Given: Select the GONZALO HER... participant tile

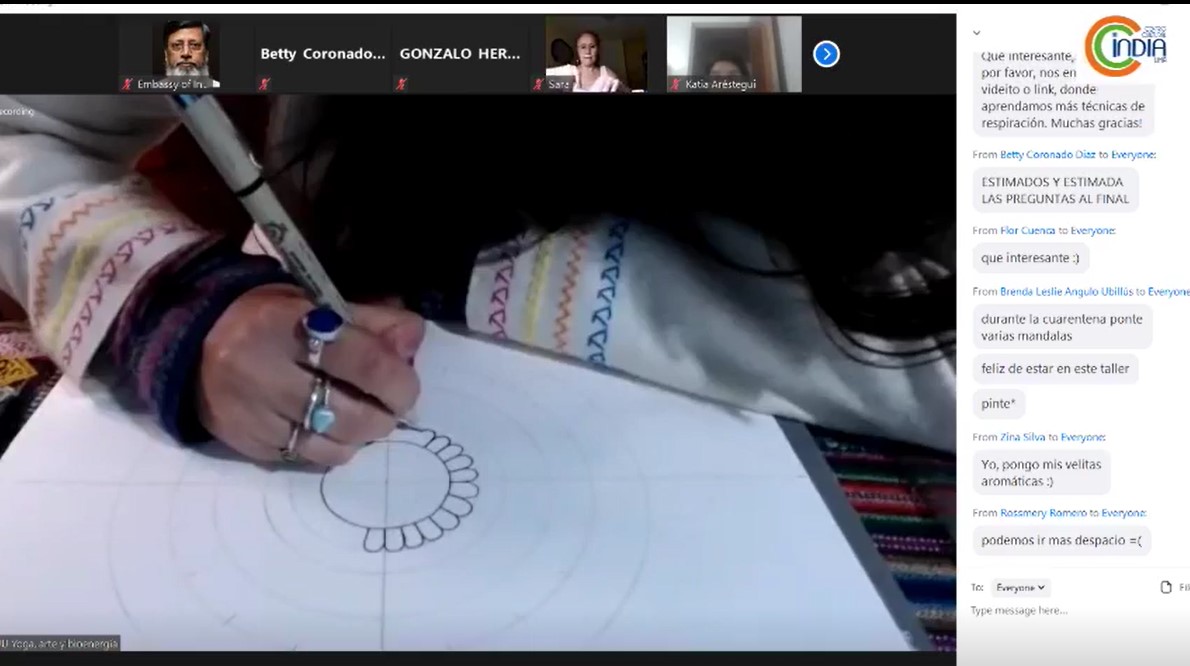Looking at the screenshot, I should pos(460,54).
